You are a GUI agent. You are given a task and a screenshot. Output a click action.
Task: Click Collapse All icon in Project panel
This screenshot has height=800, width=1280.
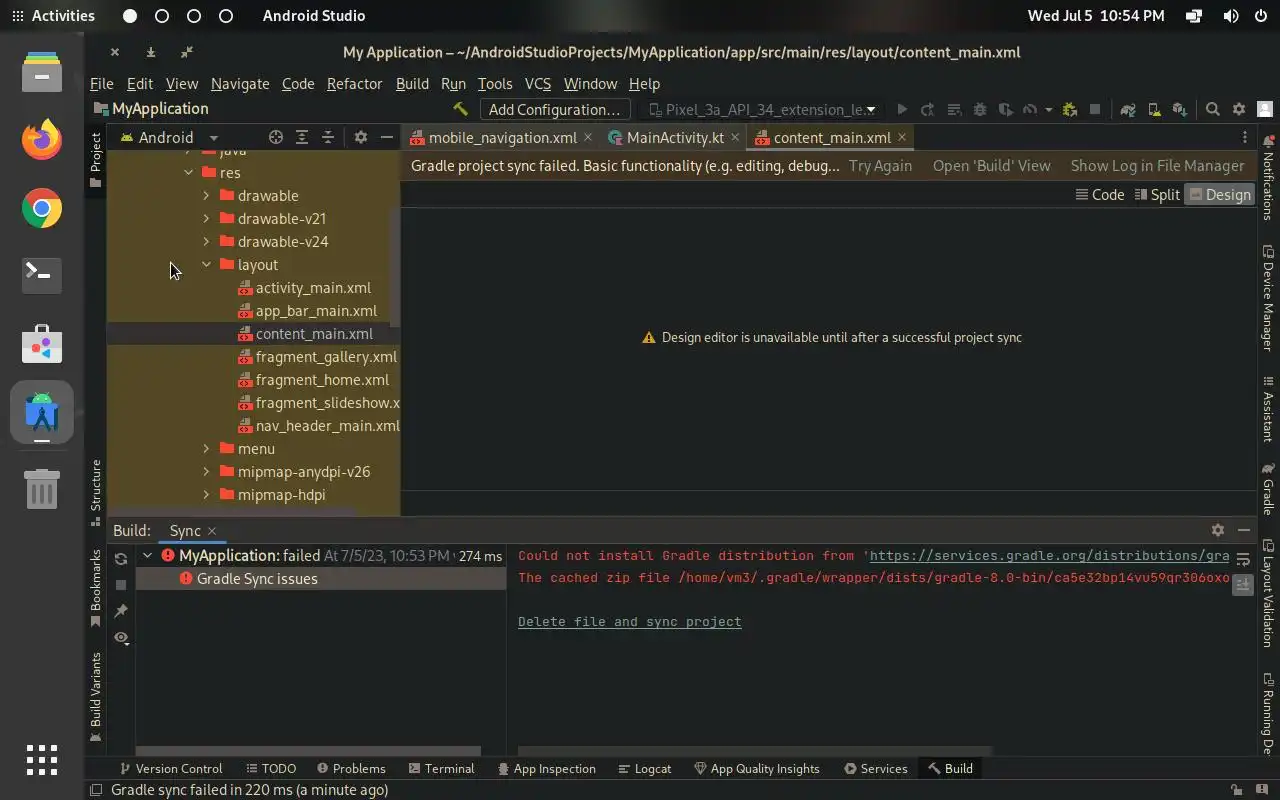click(327, 137)
